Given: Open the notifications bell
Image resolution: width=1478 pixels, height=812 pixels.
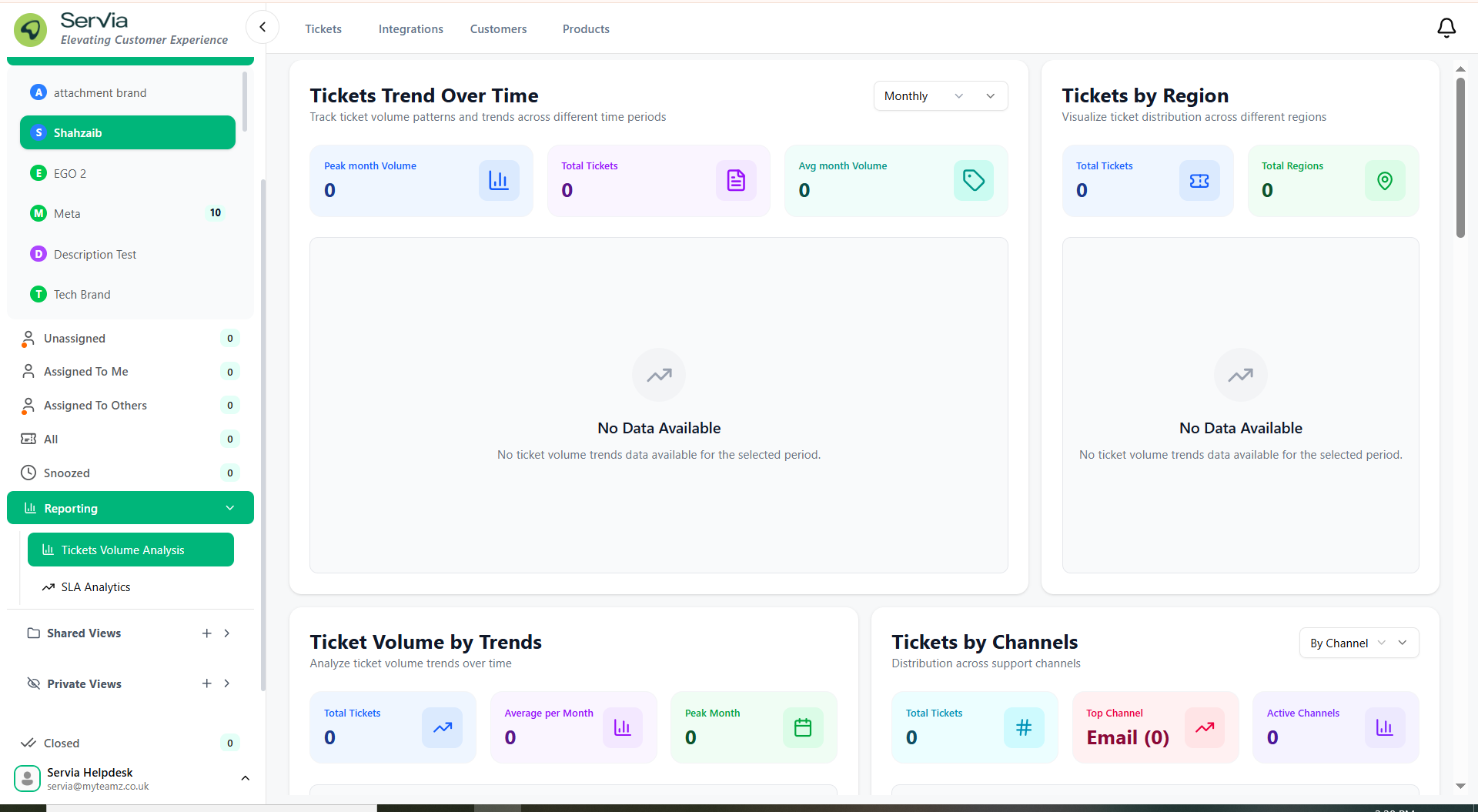Looking at the screenshot, I should (1446, 28).
